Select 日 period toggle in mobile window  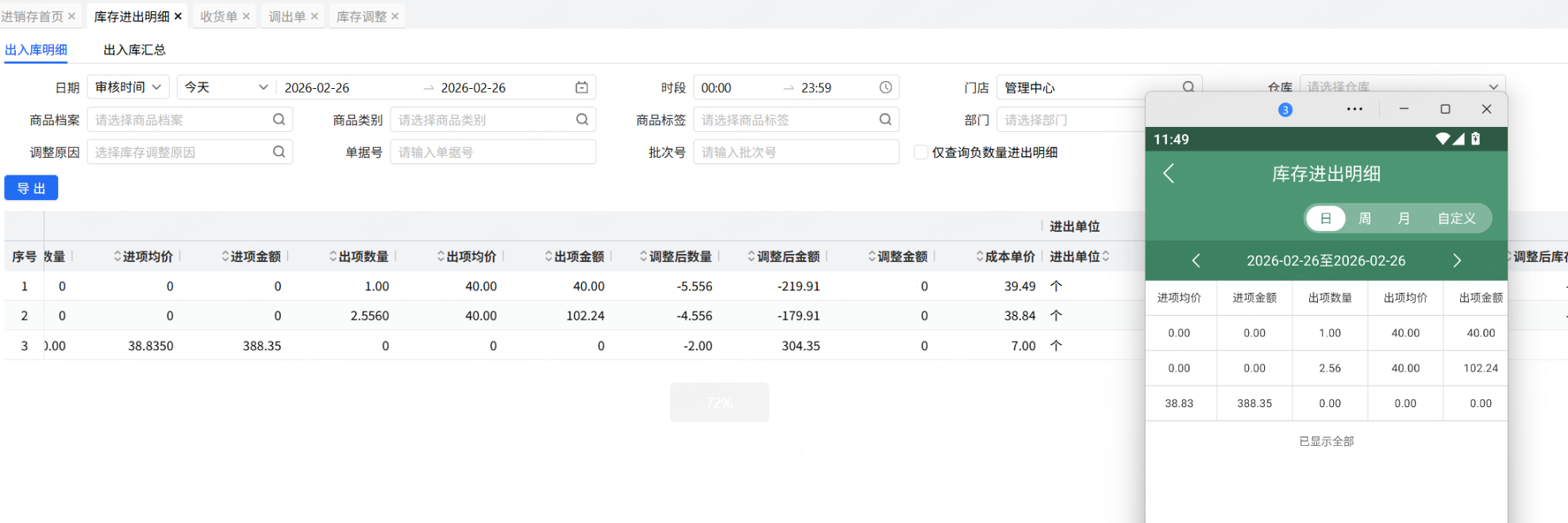[1326, 218]
